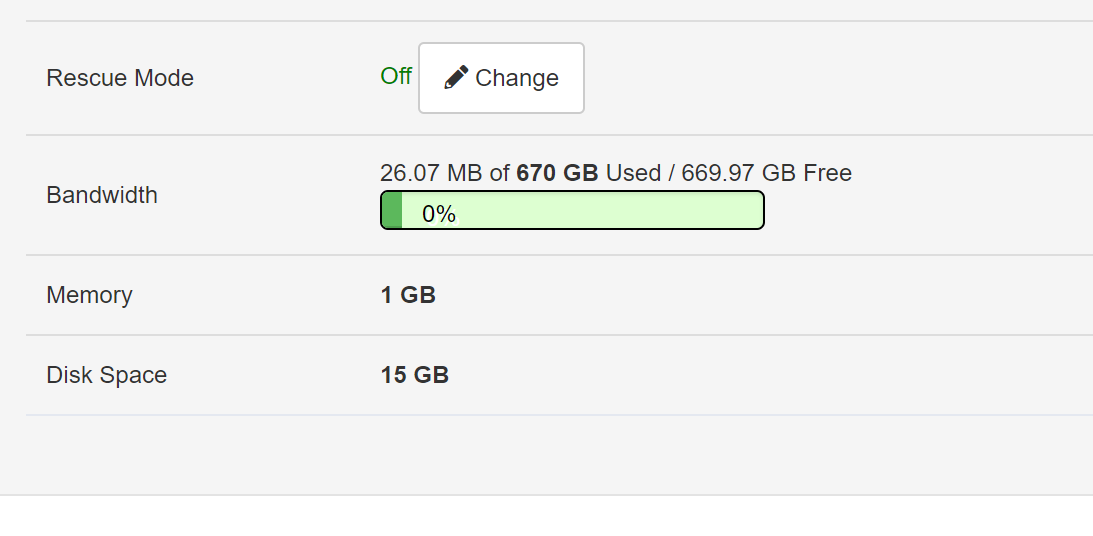Viewport: 1093px width, 536px height.
Task: Select the Memory row label
Action: [x=89, y=295]
